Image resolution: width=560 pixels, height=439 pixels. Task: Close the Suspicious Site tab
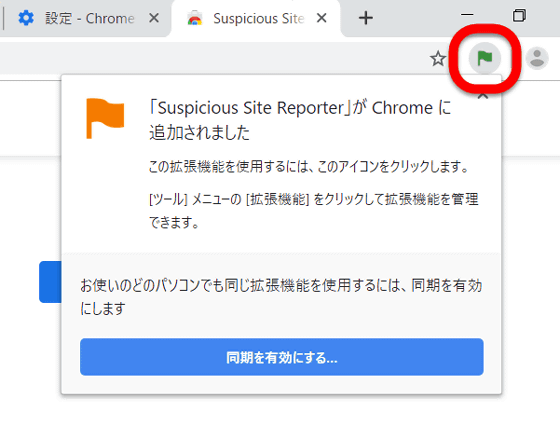(x=321, y=18)
